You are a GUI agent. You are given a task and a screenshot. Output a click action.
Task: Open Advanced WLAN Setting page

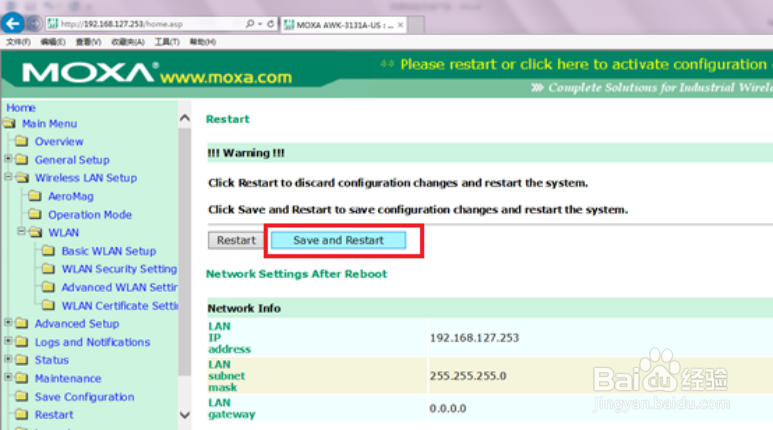coord(119,287)
